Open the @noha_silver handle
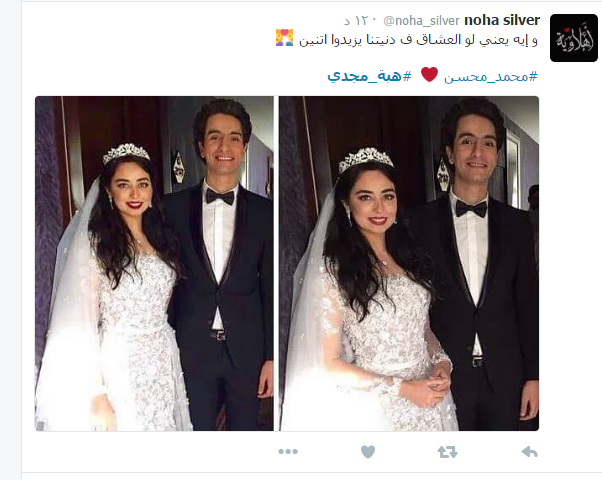This screenshot has width=602, height=480. pyautogui.click(x=421, y=21)
